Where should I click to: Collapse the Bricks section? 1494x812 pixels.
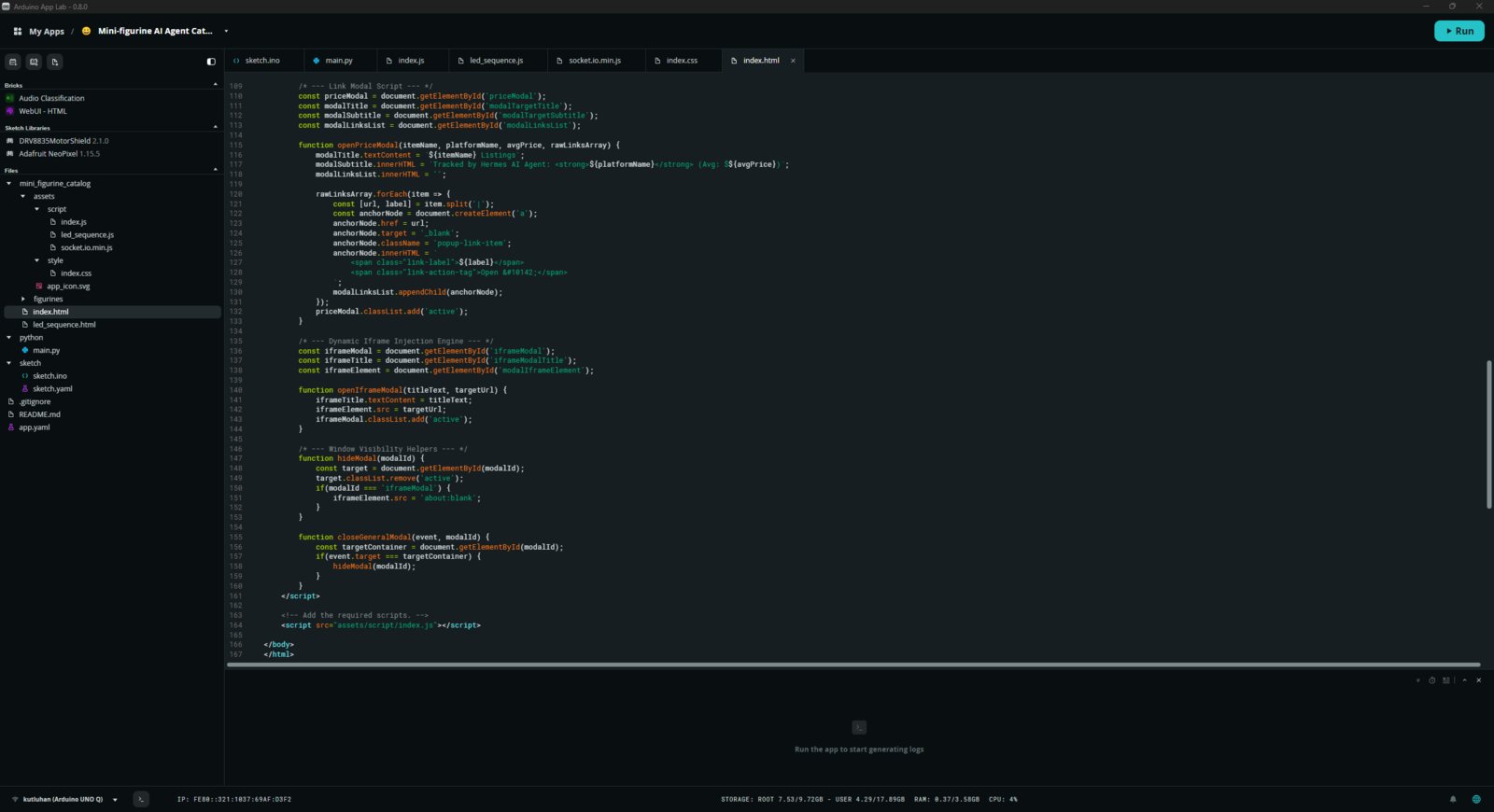(x=216, y=85)
